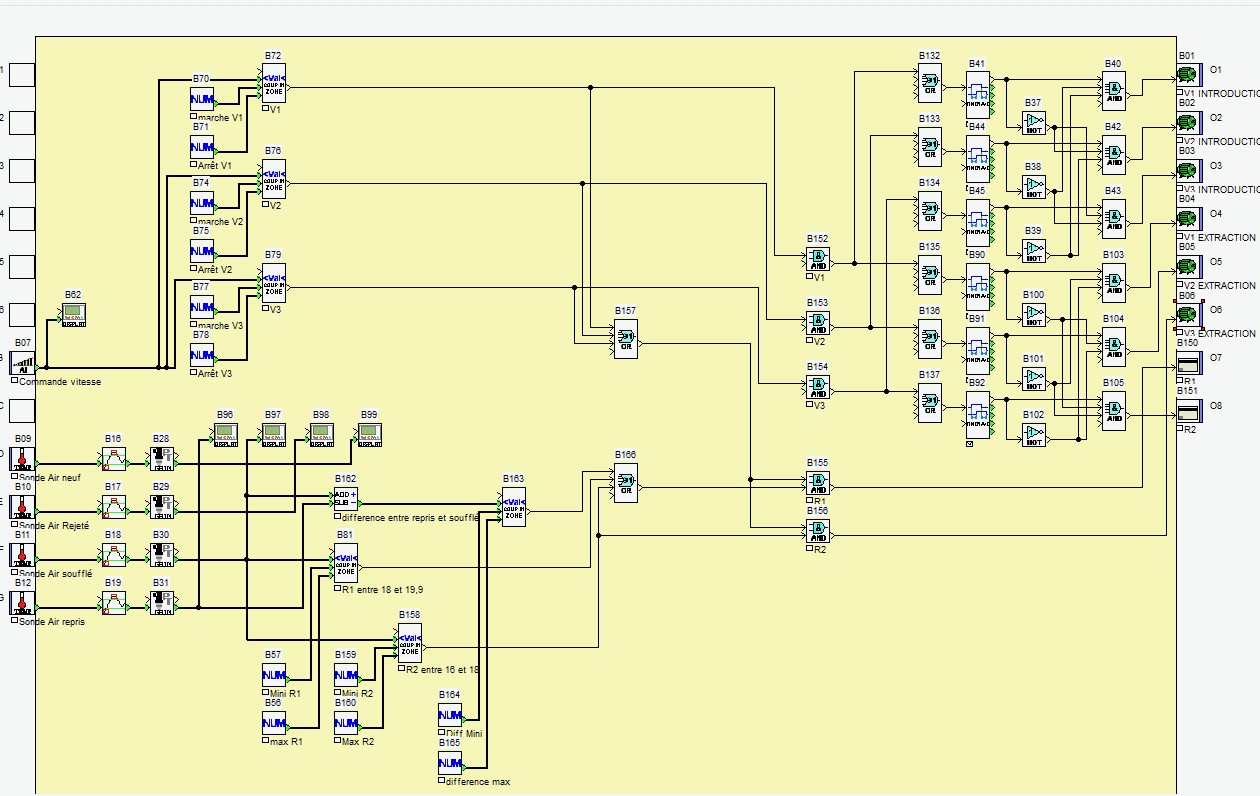Select the B09 temperature sensor input

(24, 459)
